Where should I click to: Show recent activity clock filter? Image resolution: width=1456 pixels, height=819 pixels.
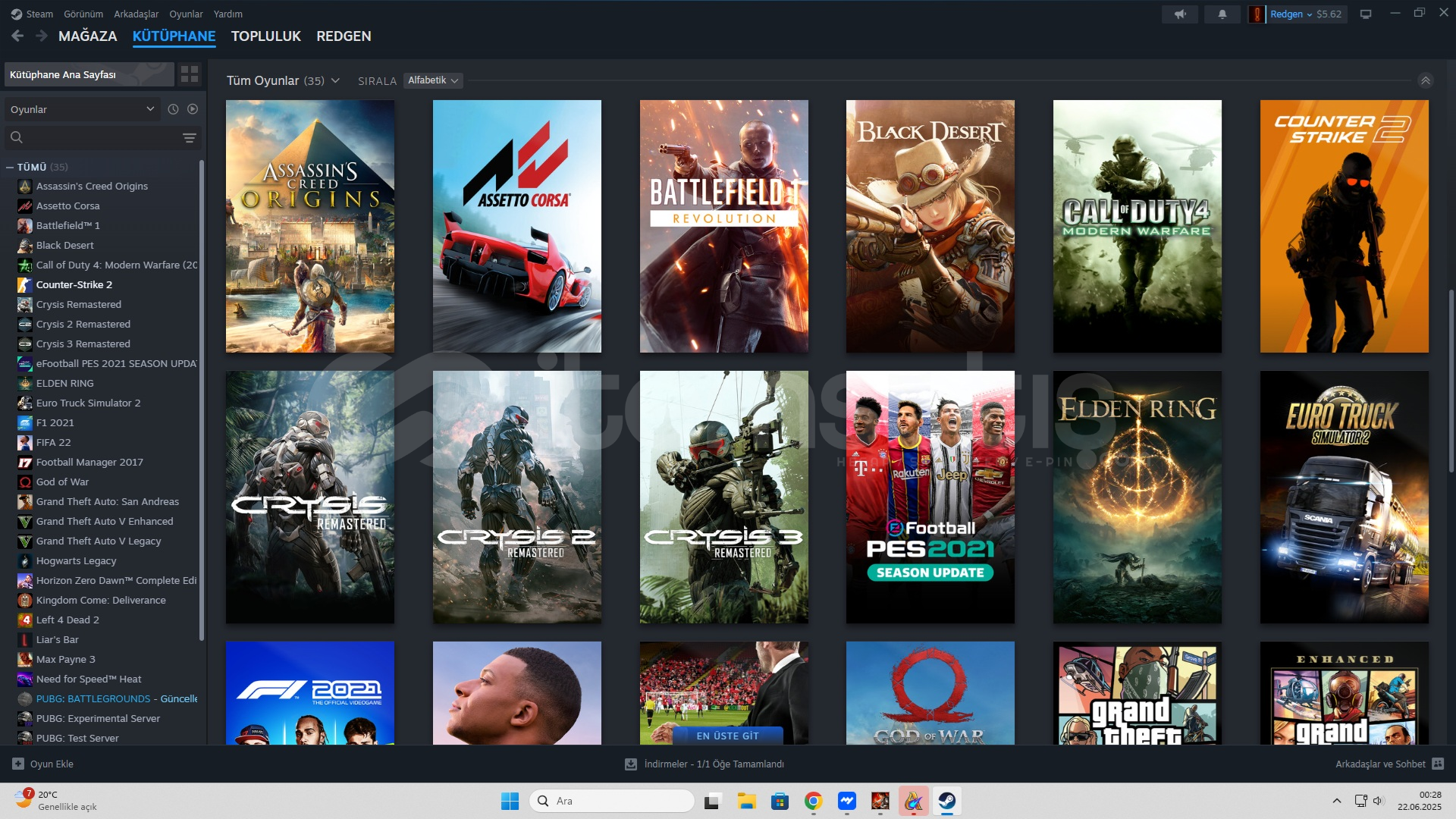tap(173, 109)
